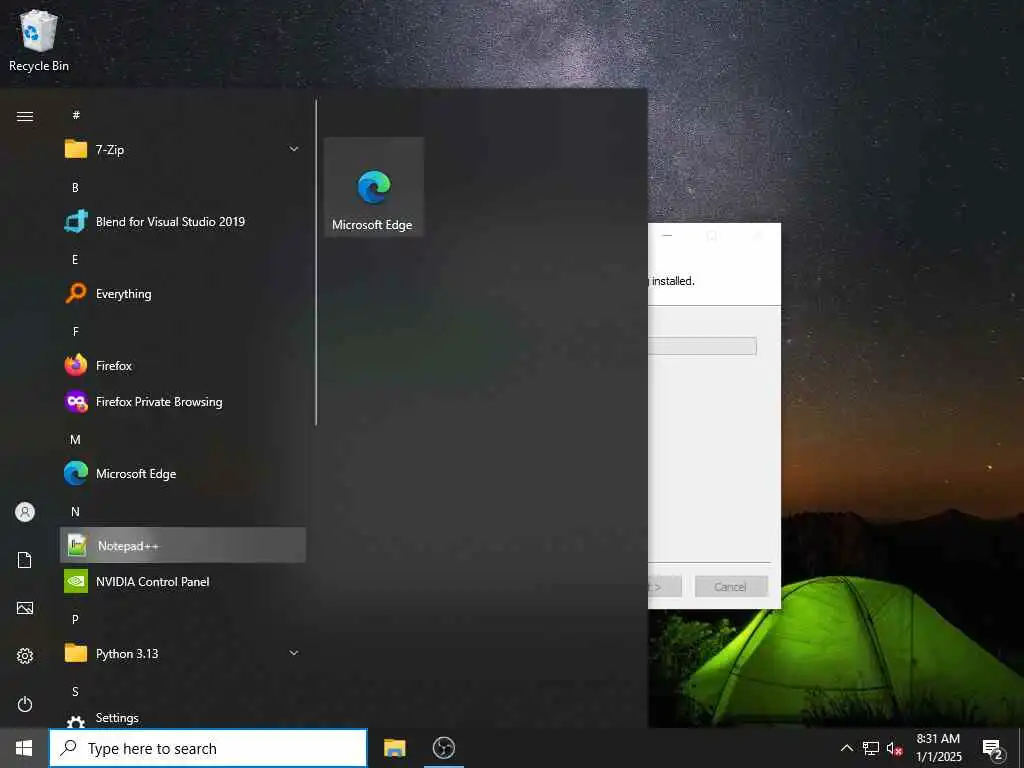Switch to the OBS Studio taskbar icon

444,748
